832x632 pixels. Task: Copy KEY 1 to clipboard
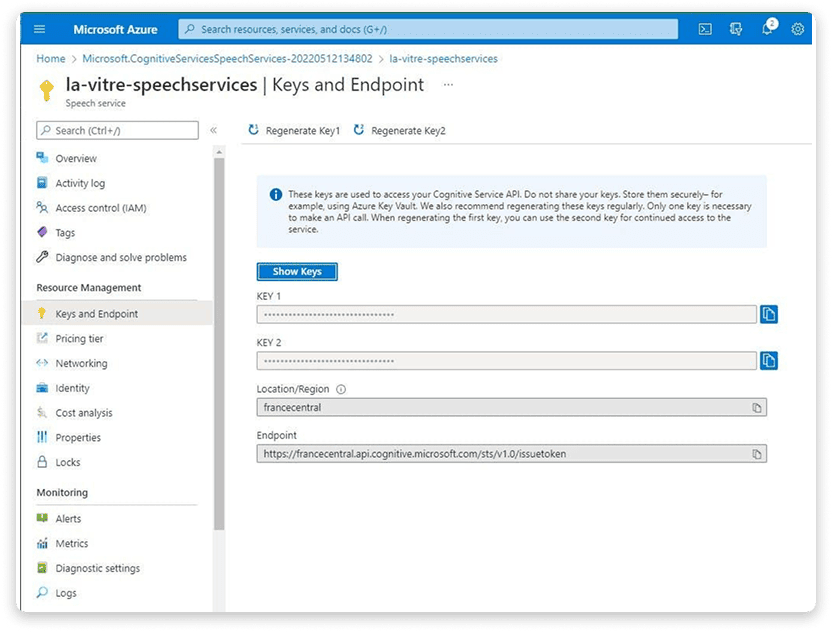click(769, 314)
